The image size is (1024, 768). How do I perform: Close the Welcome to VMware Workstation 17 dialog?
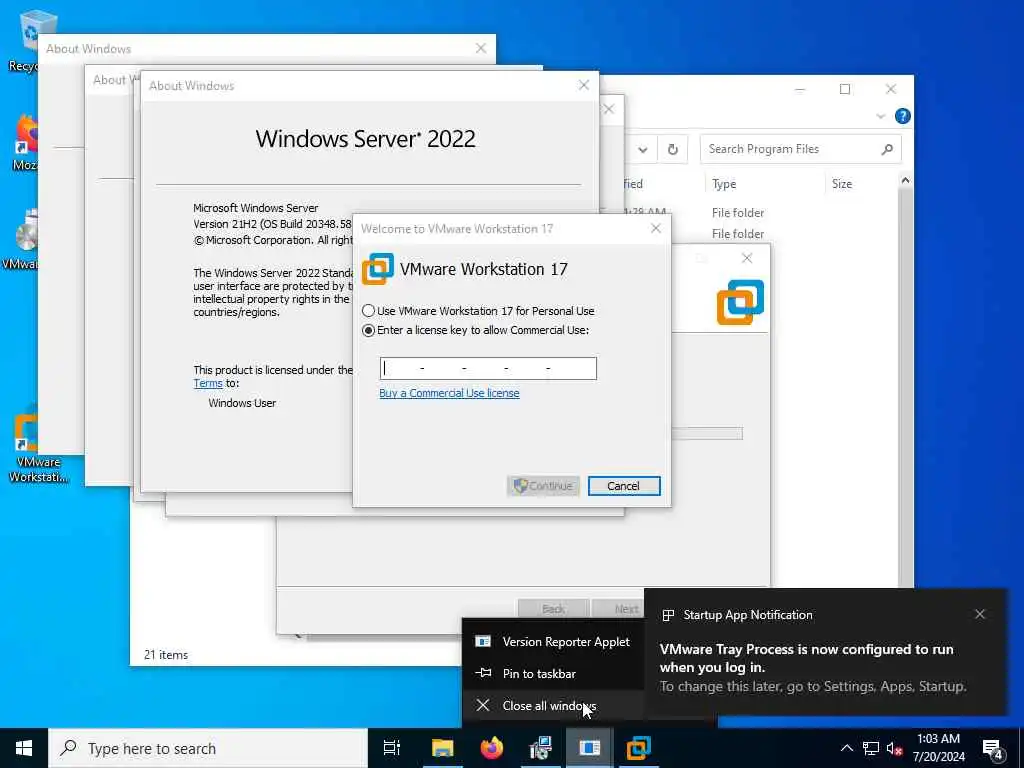(x=656, y=228)
